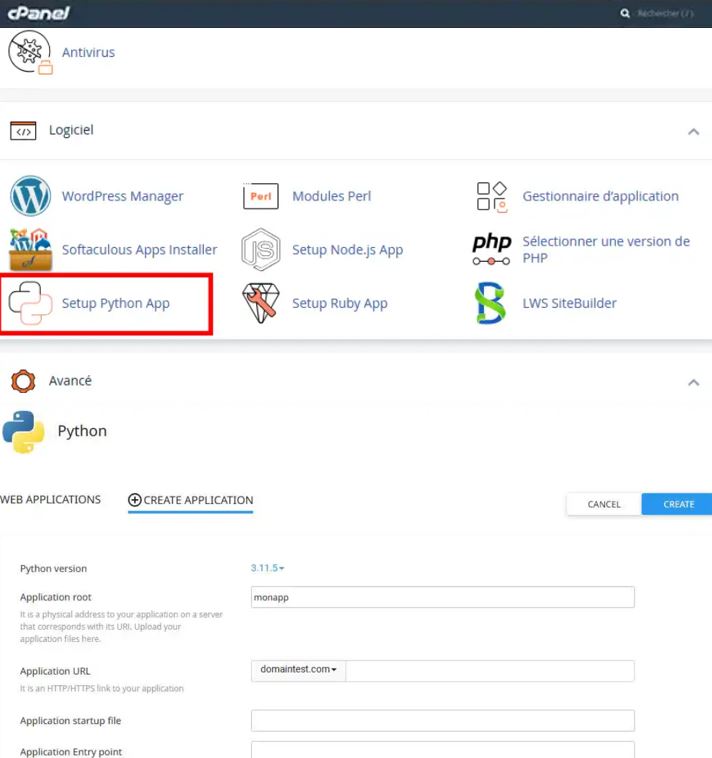Open the Setup Ruby App link
The width and height of the screenshot is (712, 758).
point(340,303)
